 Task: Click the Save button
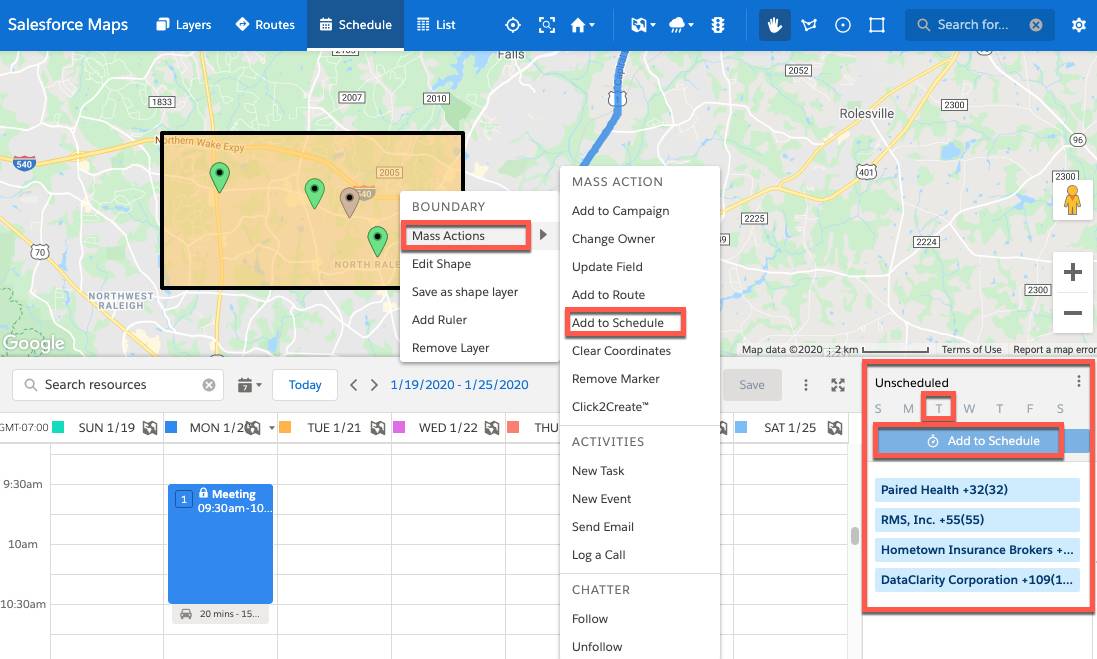point(752,385)
